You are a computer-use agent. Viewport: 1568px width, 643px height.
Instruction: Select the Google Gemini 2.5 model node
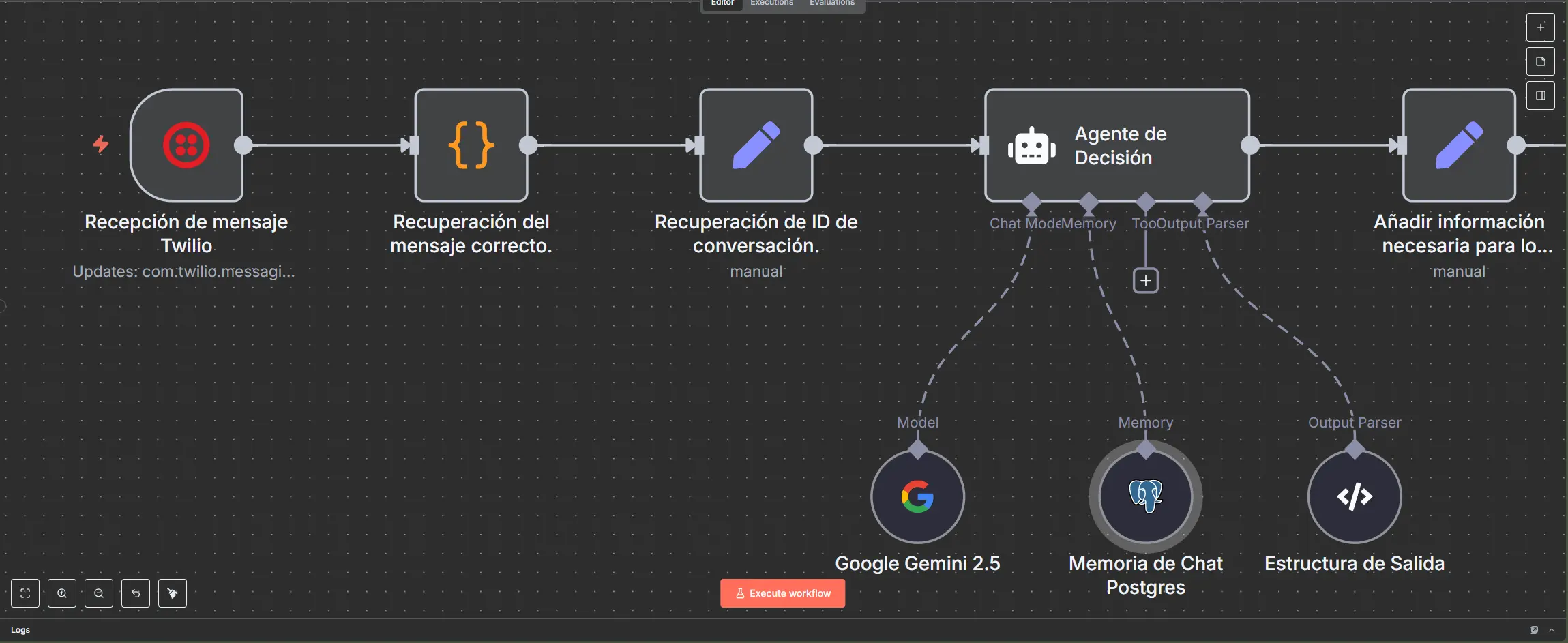click(917, 496)
